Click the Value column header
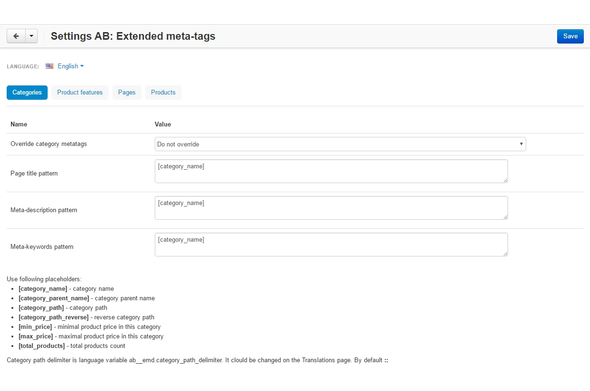This screenshot has width=590, height=391. (163, 124)
